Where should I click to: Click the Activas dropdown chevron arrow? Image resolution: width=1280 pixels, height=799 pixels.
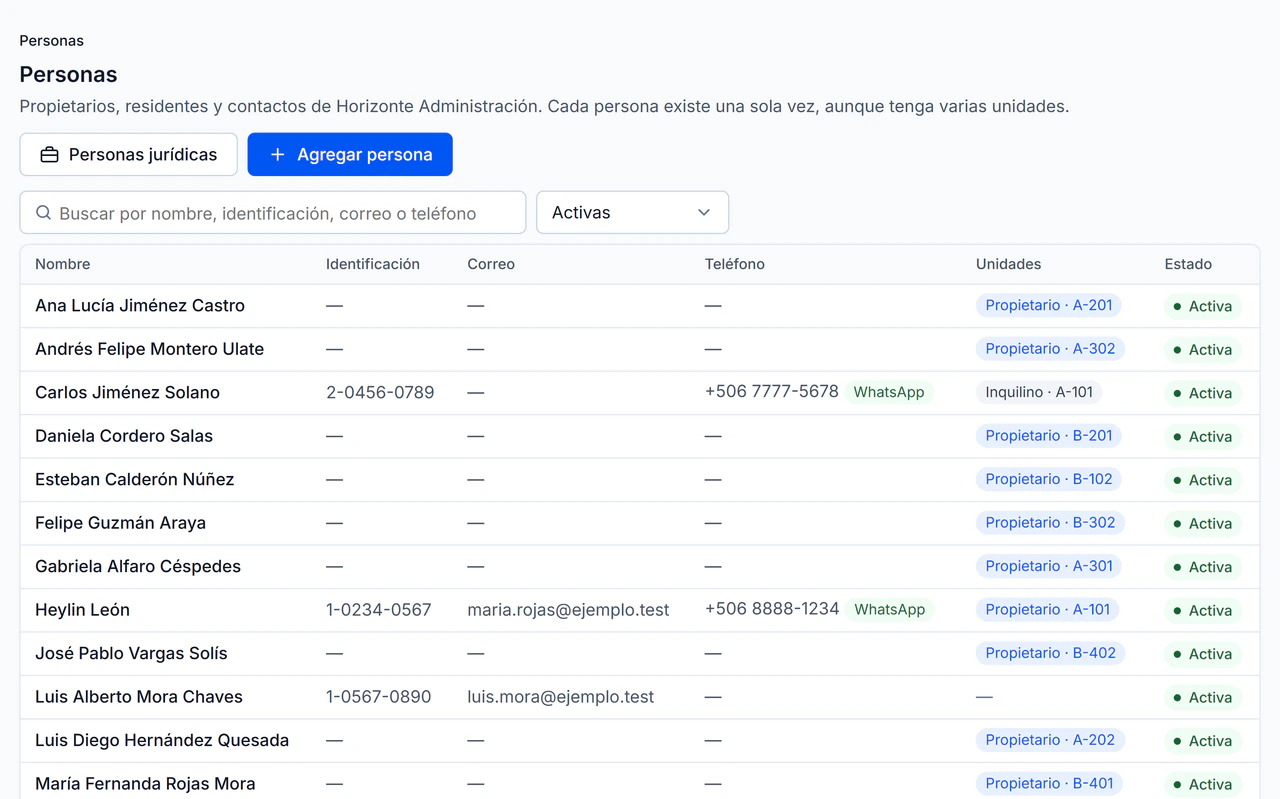(704, 213)
